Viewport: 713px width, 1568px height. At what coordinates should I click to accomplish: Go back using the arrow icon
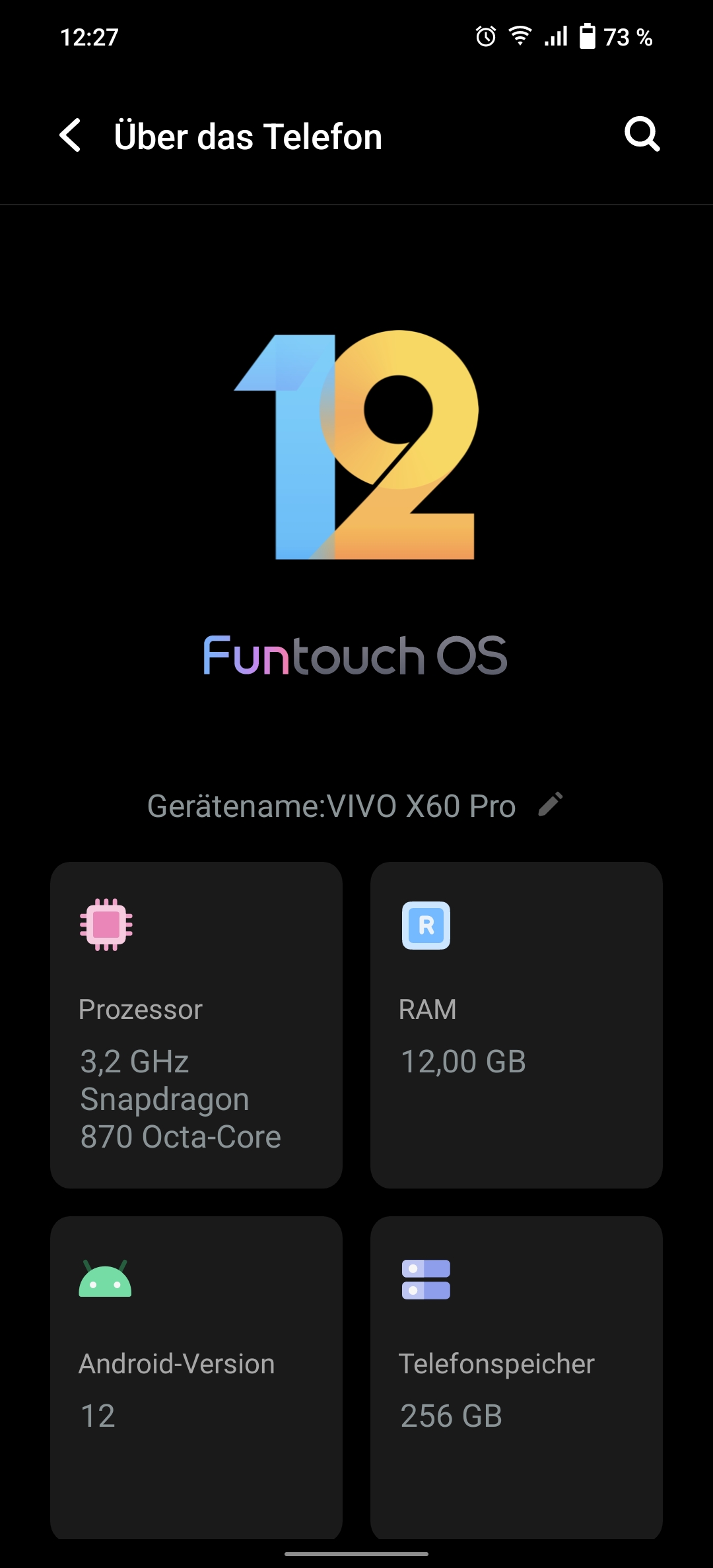coord(70,135)
